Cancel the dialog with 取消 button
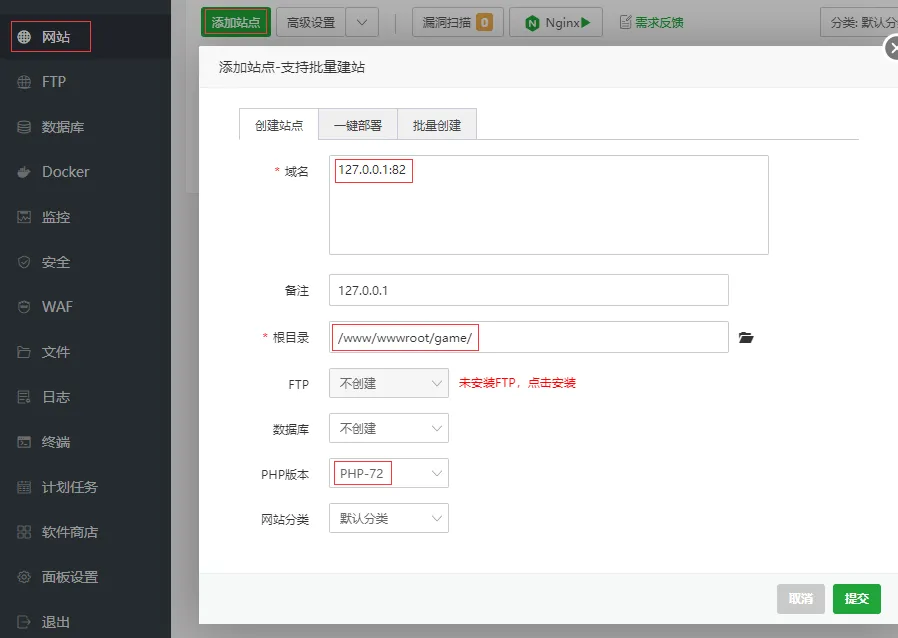 click(800, 598)
